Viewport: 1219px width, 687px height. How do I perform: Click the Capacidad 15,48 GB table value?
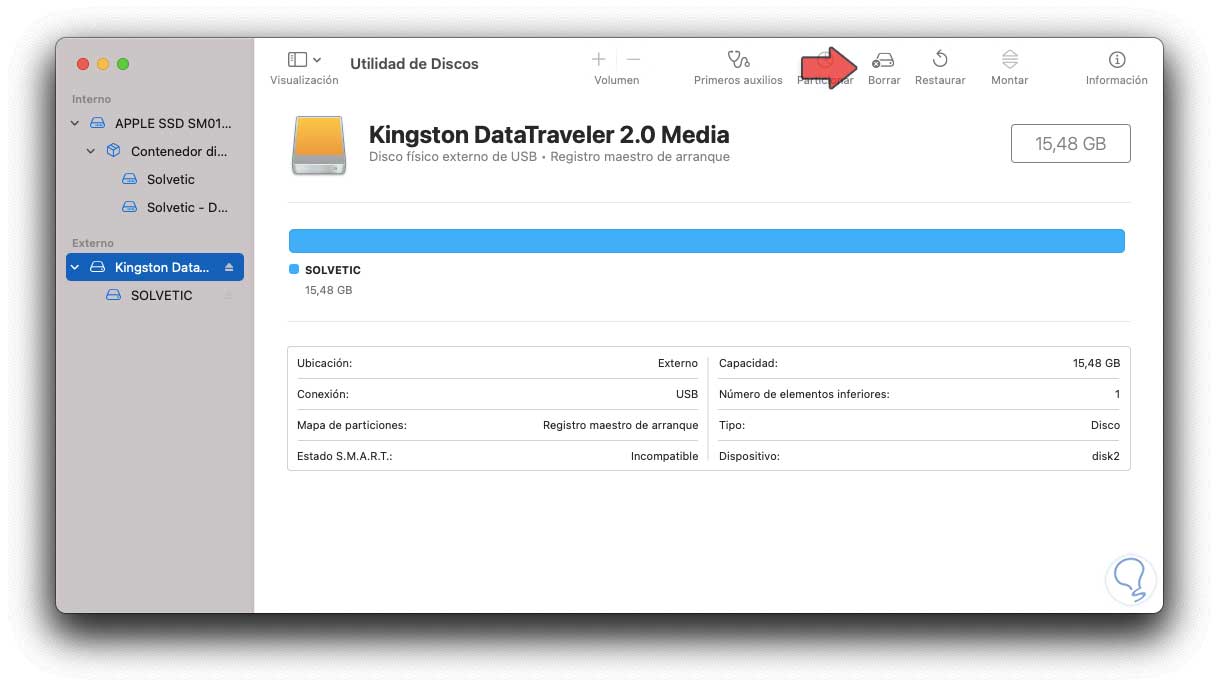tap(1096, 363)
